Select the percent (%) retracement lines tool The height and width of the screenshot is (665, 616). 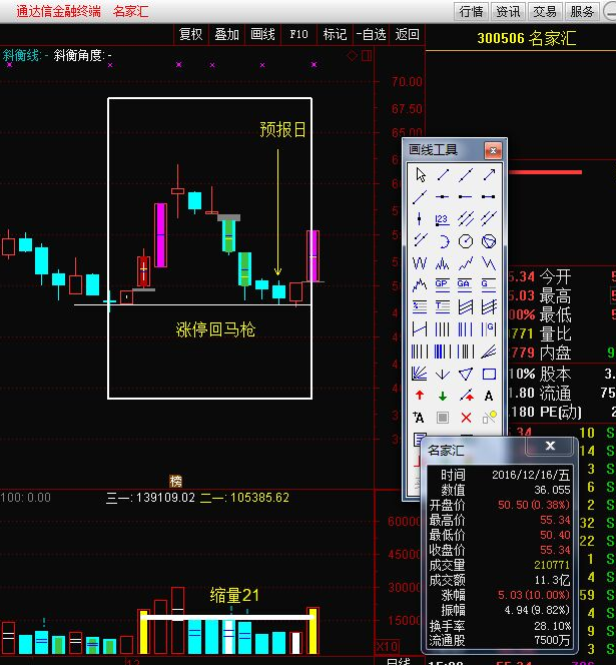click(x=420, y=307)
